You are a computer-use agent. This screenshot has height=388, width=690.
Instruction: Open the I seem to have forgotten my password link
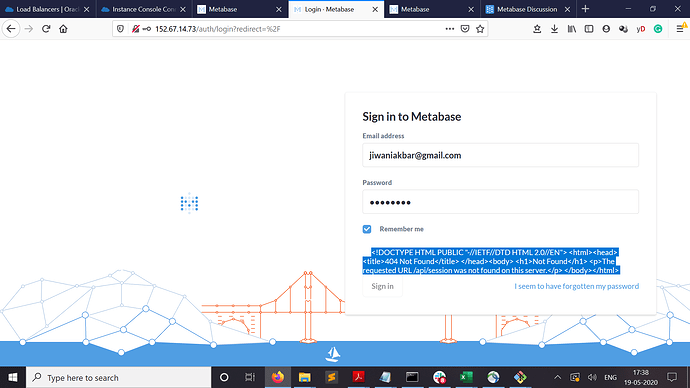[576, 286]
